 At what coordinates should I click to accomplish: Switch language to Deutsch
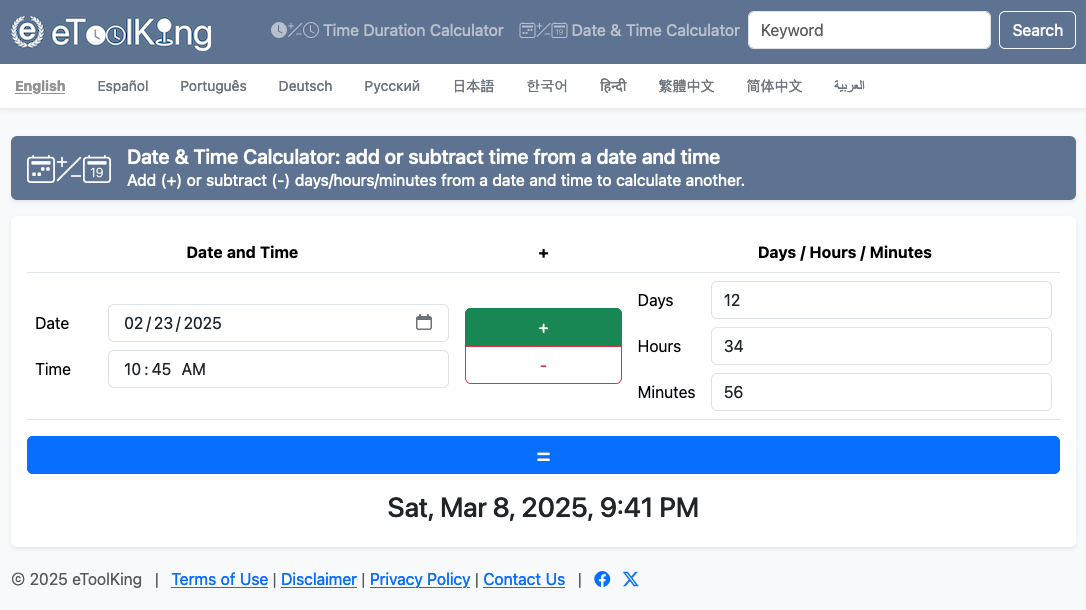(x=305, y=86)
